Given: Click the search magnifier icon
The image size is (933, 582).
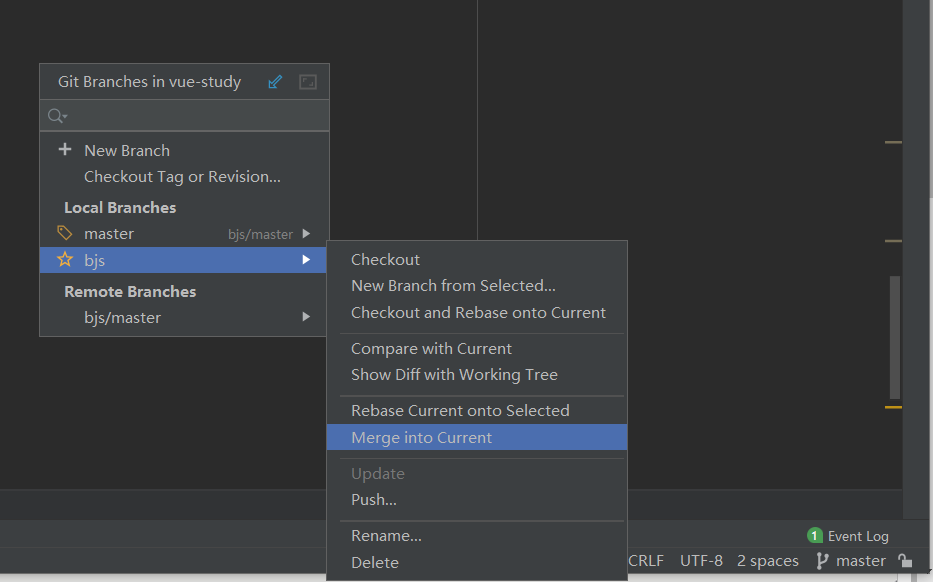Looking at the screenshot, I should click(x=57, y=117).
